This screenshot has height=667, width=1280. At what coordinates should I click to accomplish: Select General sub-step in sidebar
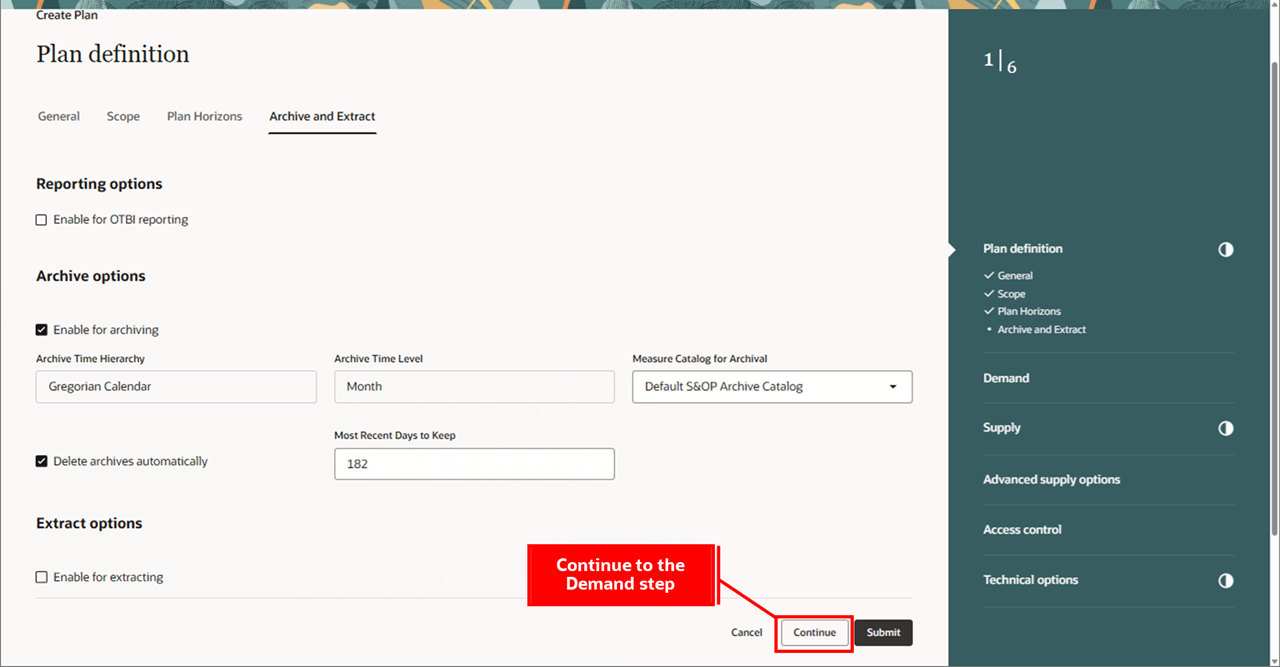click(x=1015, y=276)
